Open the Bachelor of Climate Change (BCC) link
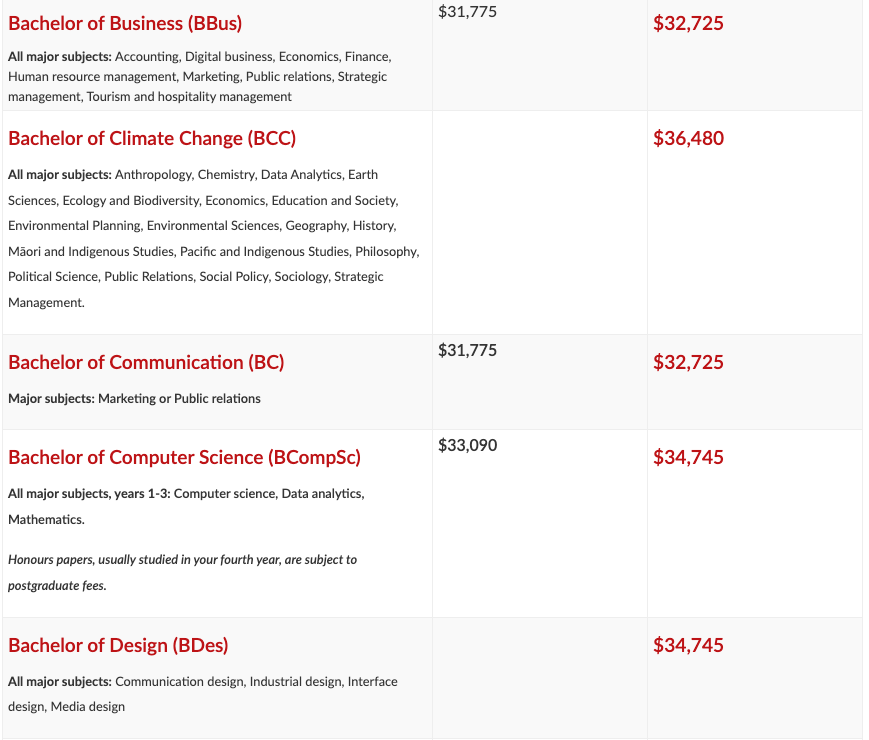 (152, 138)
